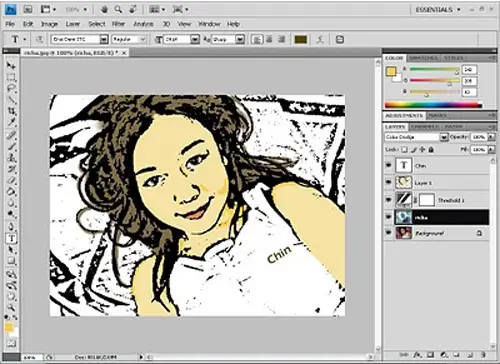This screenshot has height=364, width=500.
Task: Click Create warped text icon
Action: click(320, 40)
